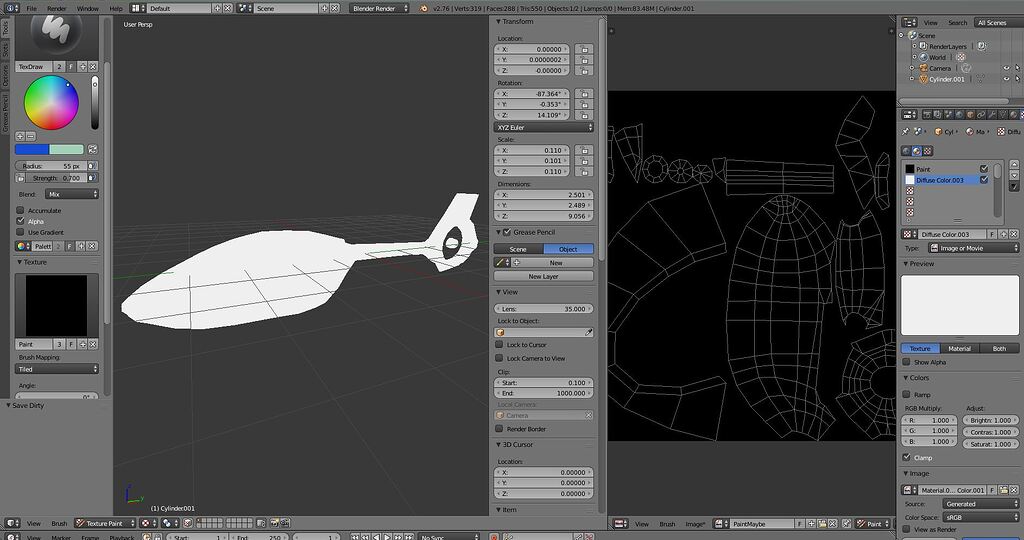
Task: Click the brush Radius field
Action: click(52, 166)
